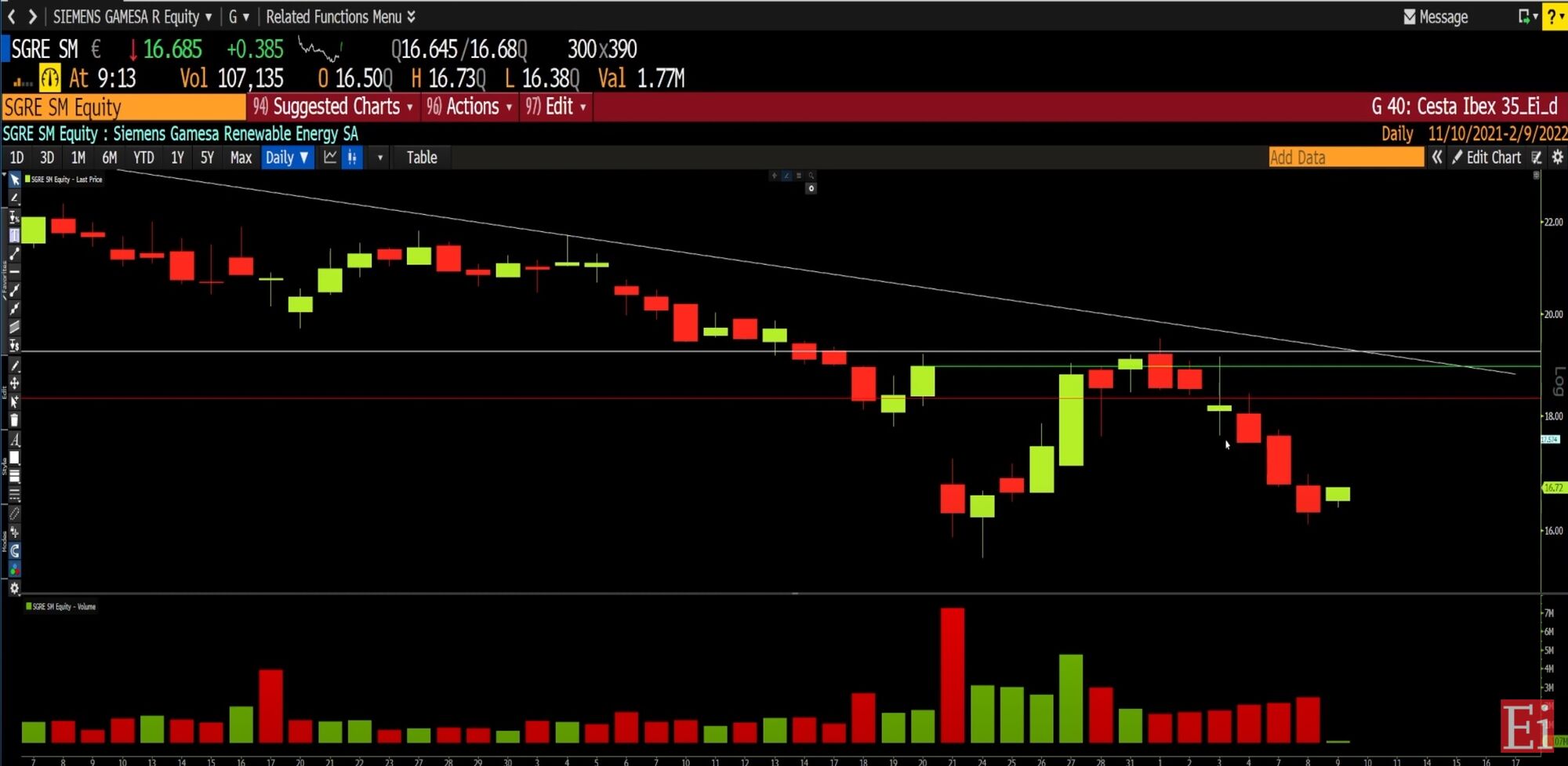Click the SGRE SM Equity security field

point(124,107)
